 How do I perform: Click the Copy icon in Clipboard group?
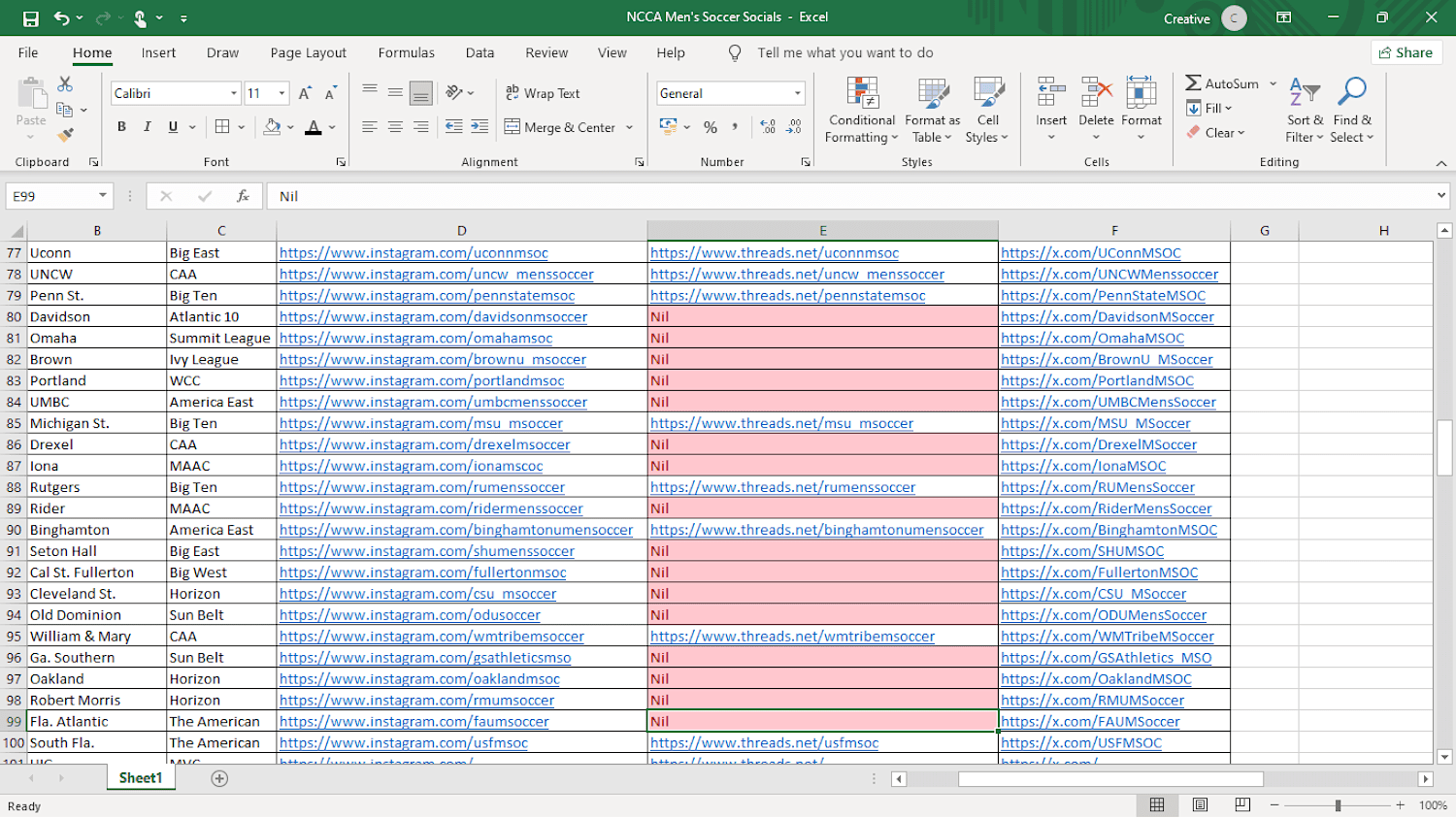point(65,110)
